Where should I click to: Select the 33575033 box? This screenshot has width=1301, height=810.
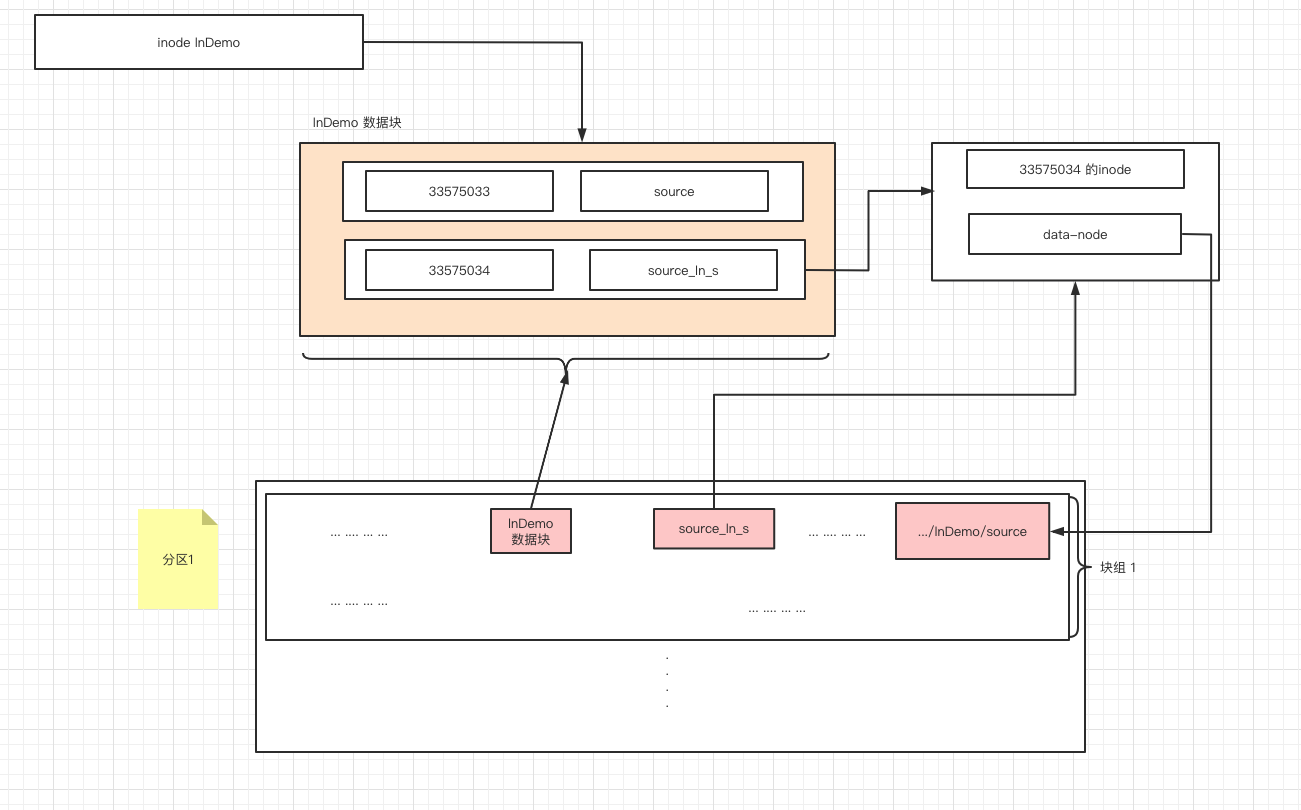tap(459, 191)
